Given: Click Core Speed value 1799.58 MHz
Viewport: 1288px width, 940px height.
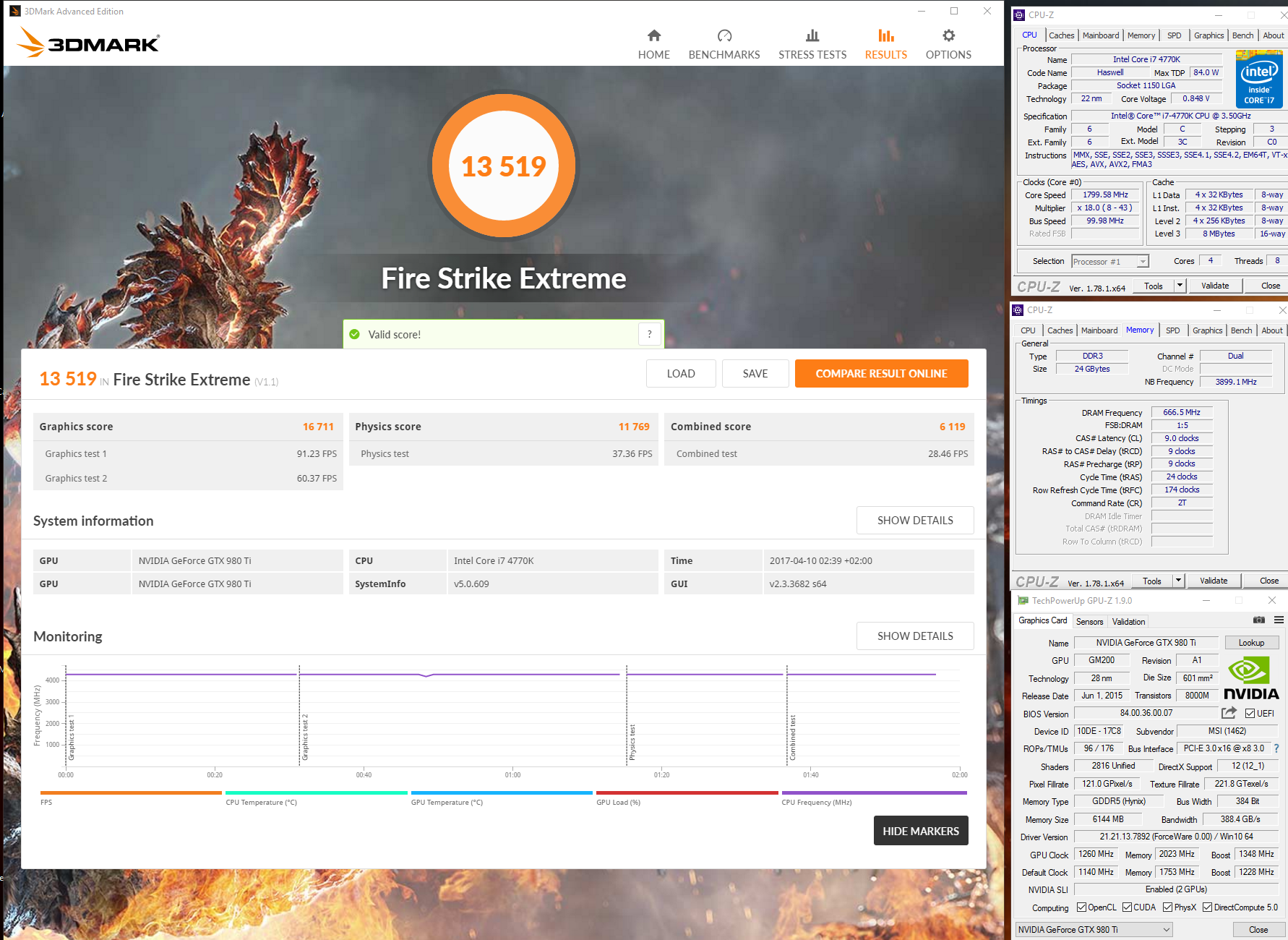Looking at the screenshot, I should point(1105,195).
